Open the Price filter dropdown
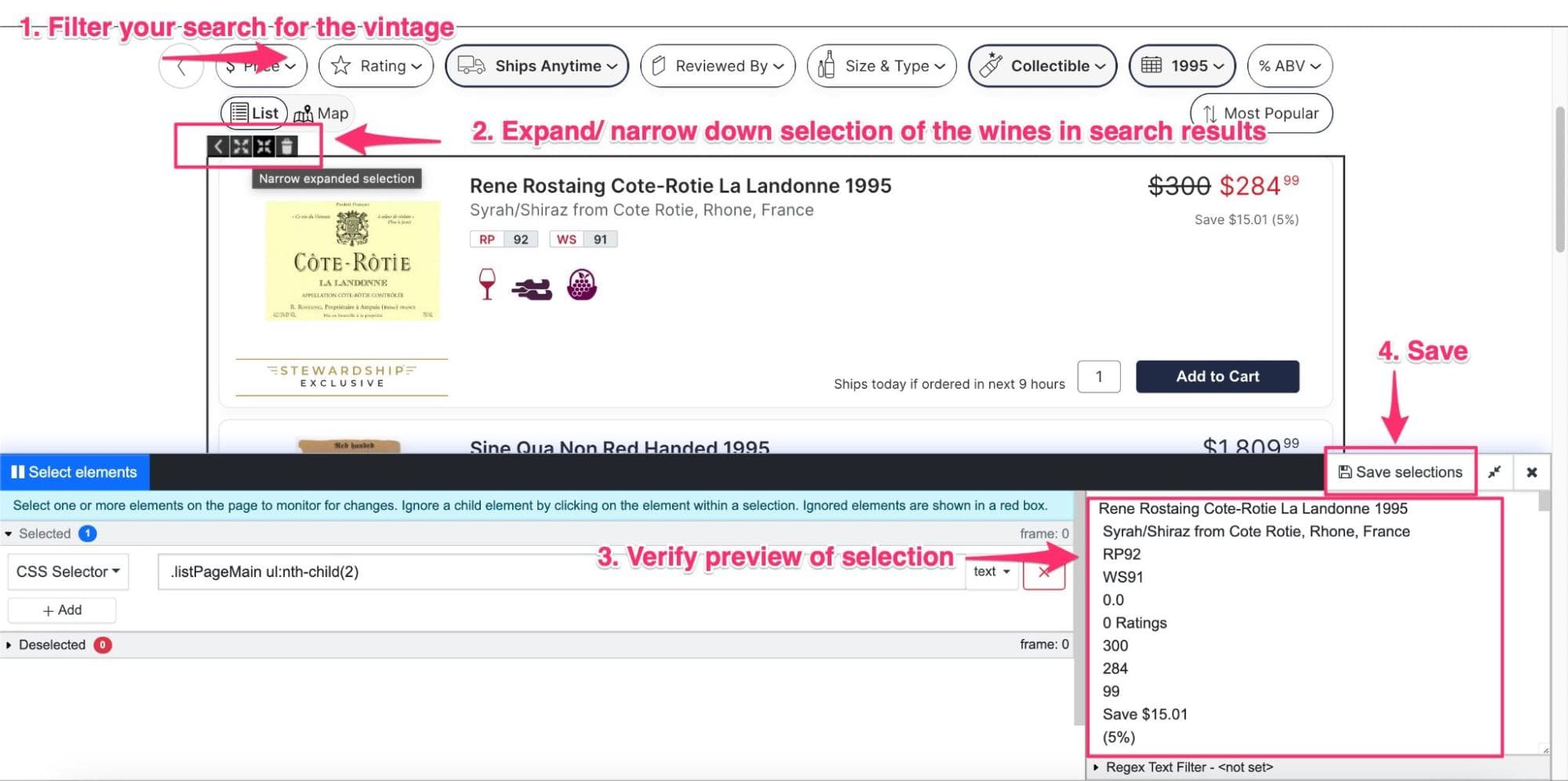 [x=261, y=66]
